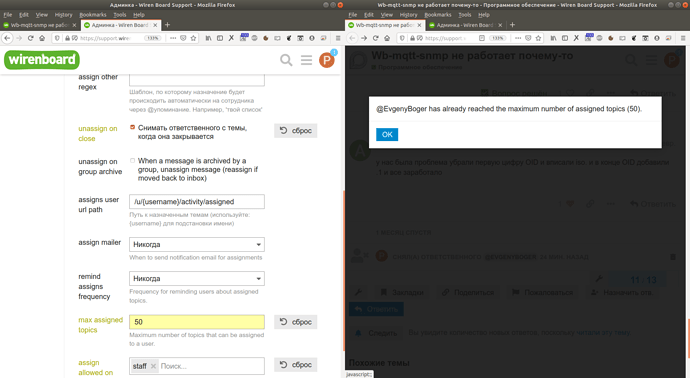This screenshot has width=690, height=378.
Task: Reload the page in the Wb-mqtt-snmp window
Action: 375,38
